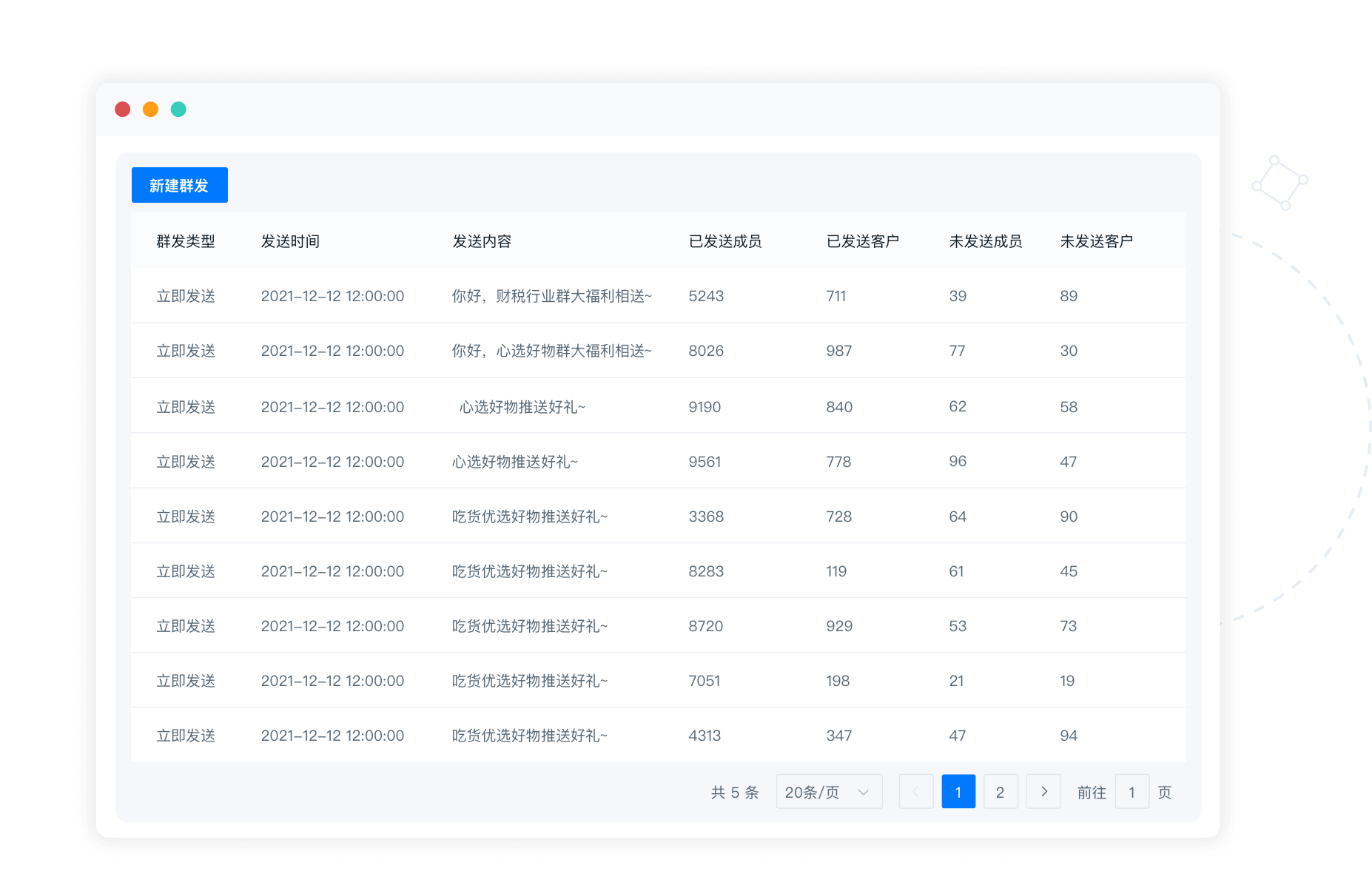Click the 已发送成员 value 8720

click(x=706, y=626)
